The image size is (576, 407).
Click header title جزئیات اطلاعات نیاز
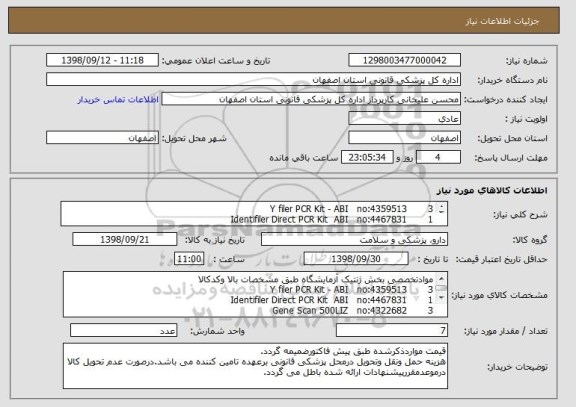pos(502,21)
